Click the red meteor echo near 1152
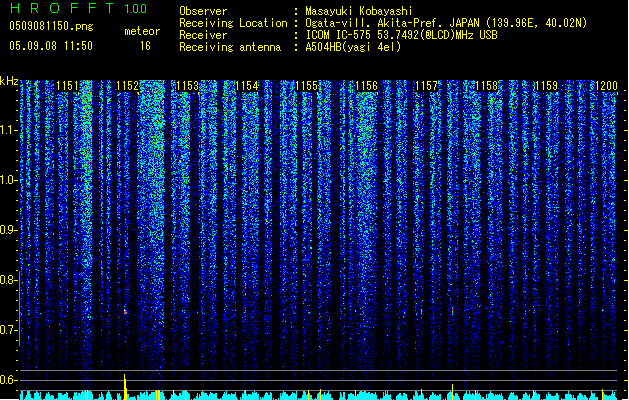This screenshot has height=400, width=629. pos(125,311)
